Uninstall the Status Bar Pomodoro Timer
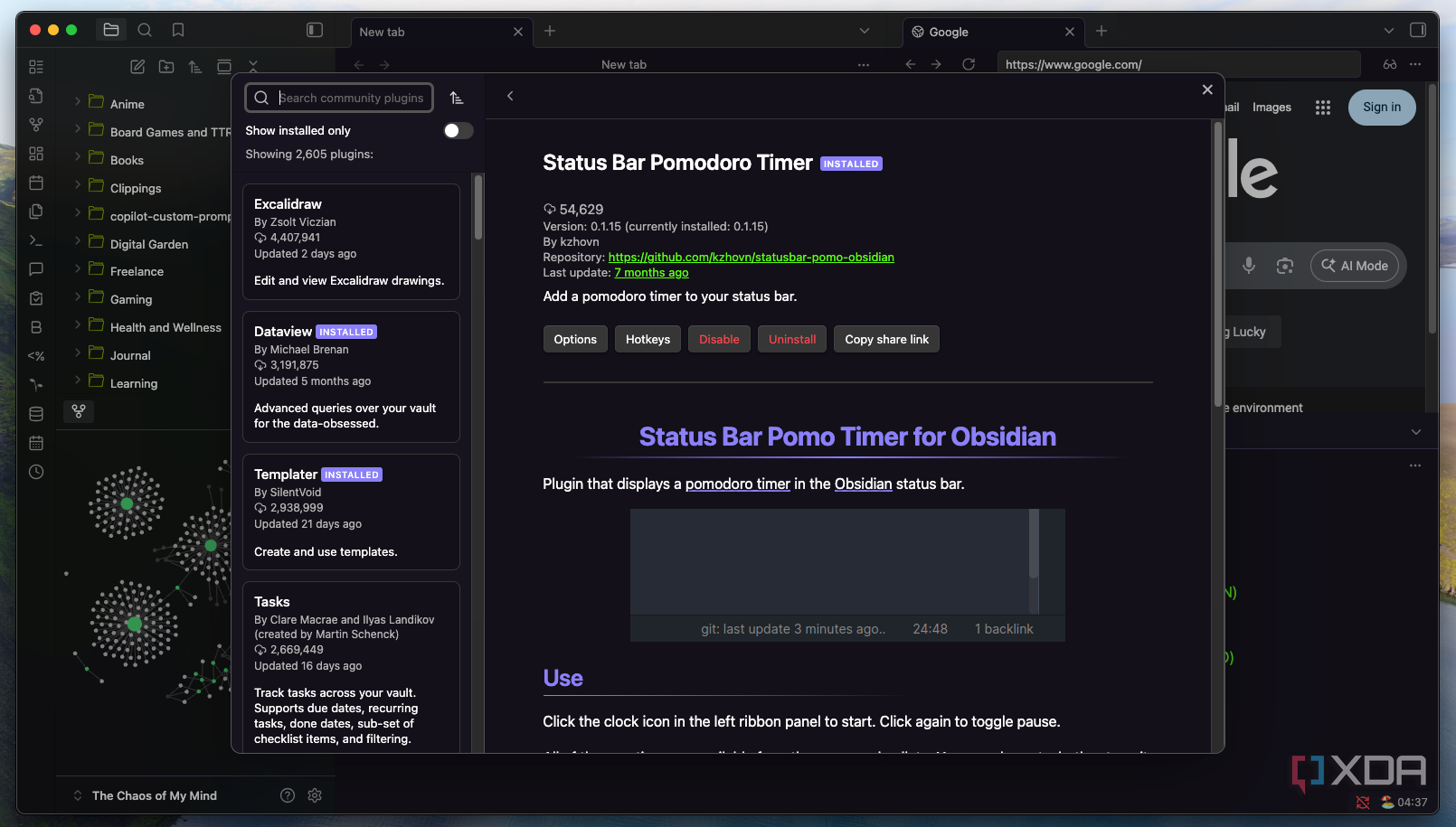Viewport: 1456px width, 827px height. pyautogui.click(x=792, y=339)
